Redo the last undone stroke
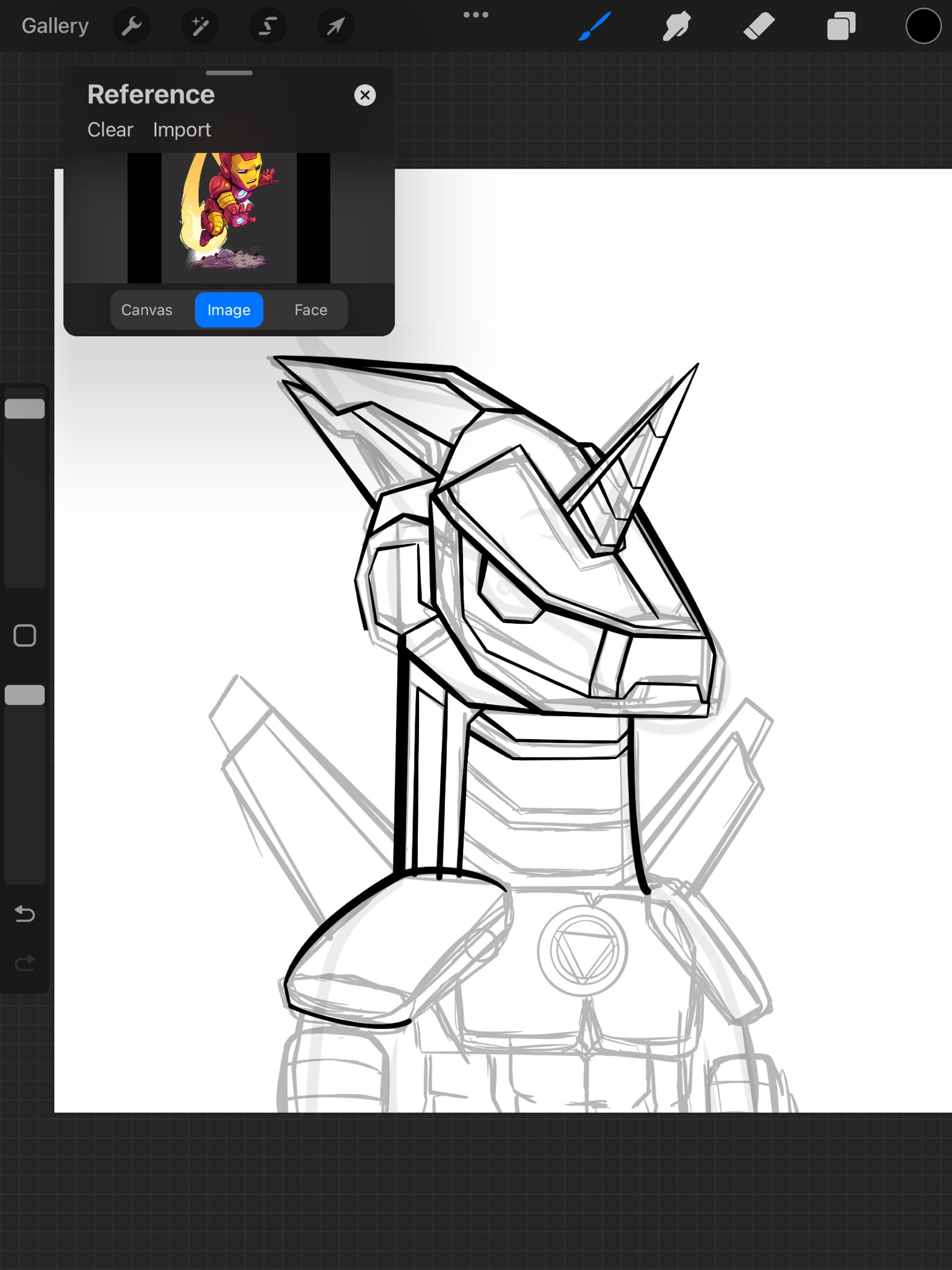952x1270 pixels. coord(25,963)
